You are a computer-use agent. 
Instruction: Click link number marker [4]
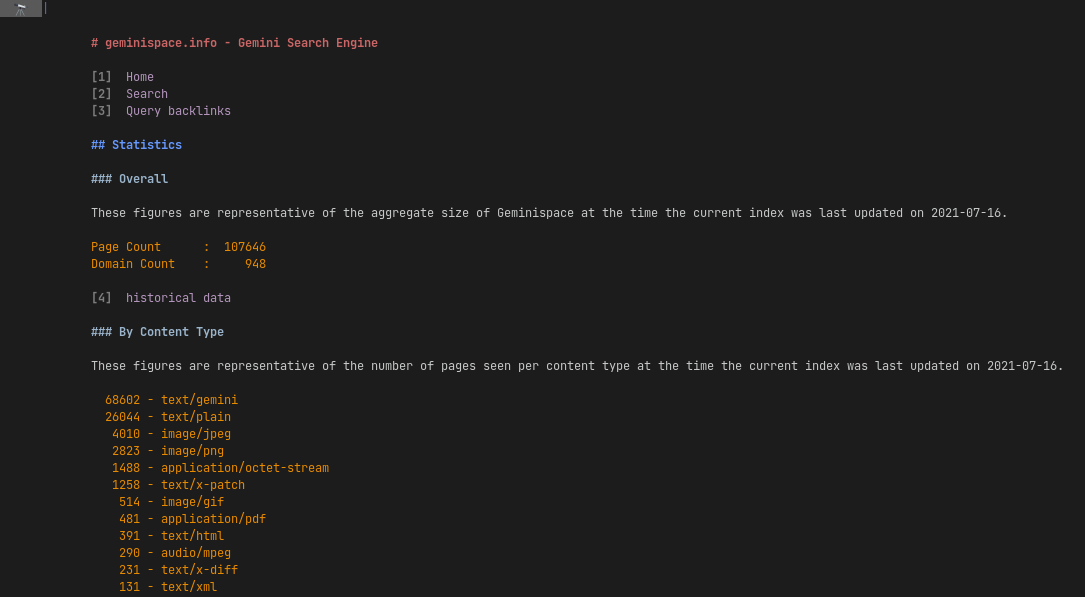(x=101, y=298)
